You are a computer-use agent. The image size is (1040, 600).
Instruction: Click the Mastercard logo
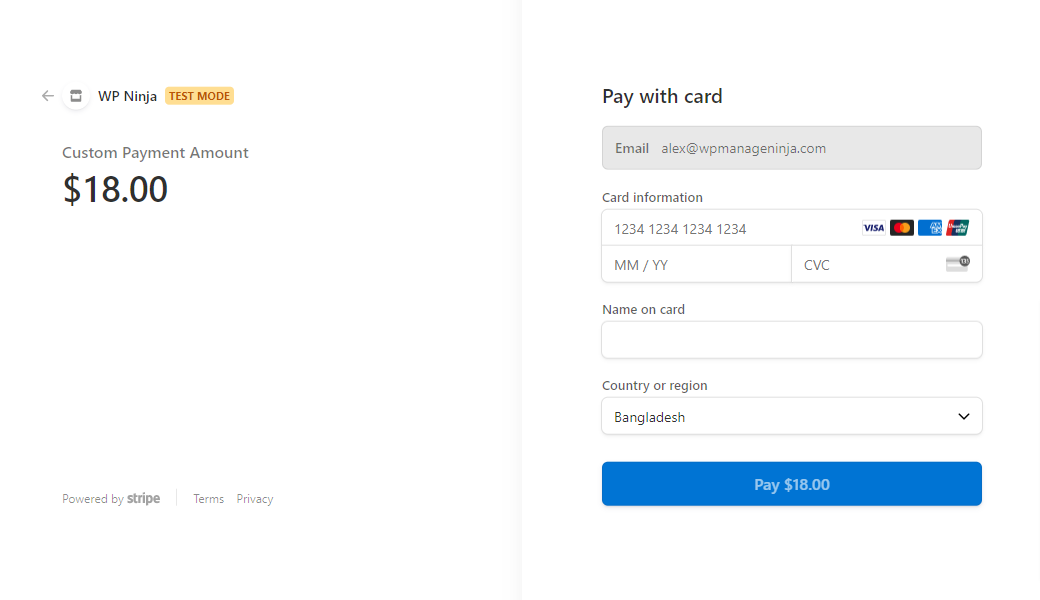click(902, 228)
